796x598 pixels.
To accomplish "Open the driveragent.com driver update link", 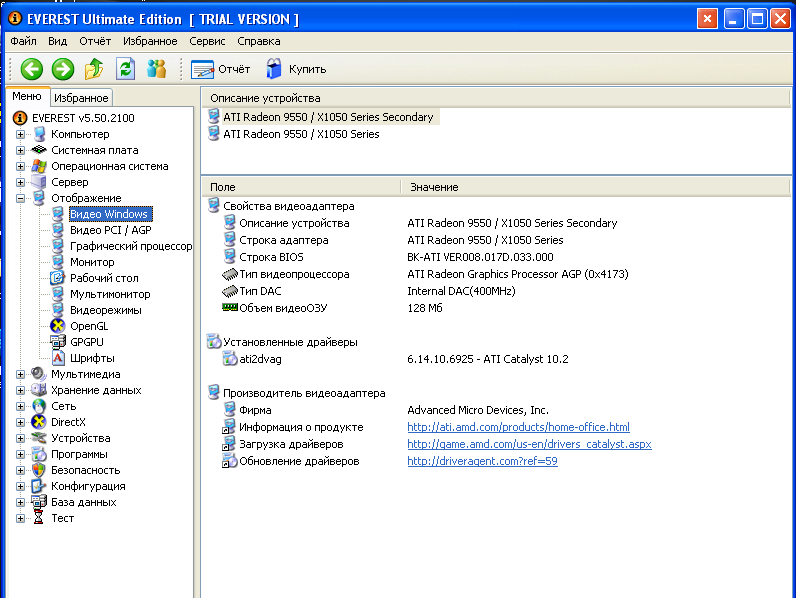I will pos(482,461).
